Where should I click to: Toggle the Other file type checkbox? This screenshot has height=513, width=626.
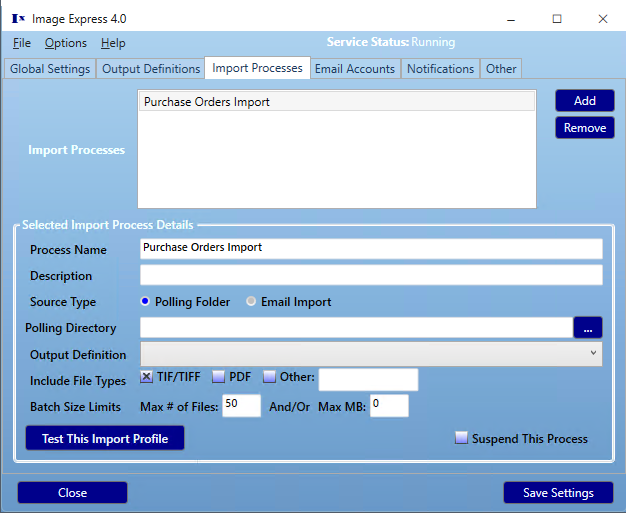(x=269, y=376)
